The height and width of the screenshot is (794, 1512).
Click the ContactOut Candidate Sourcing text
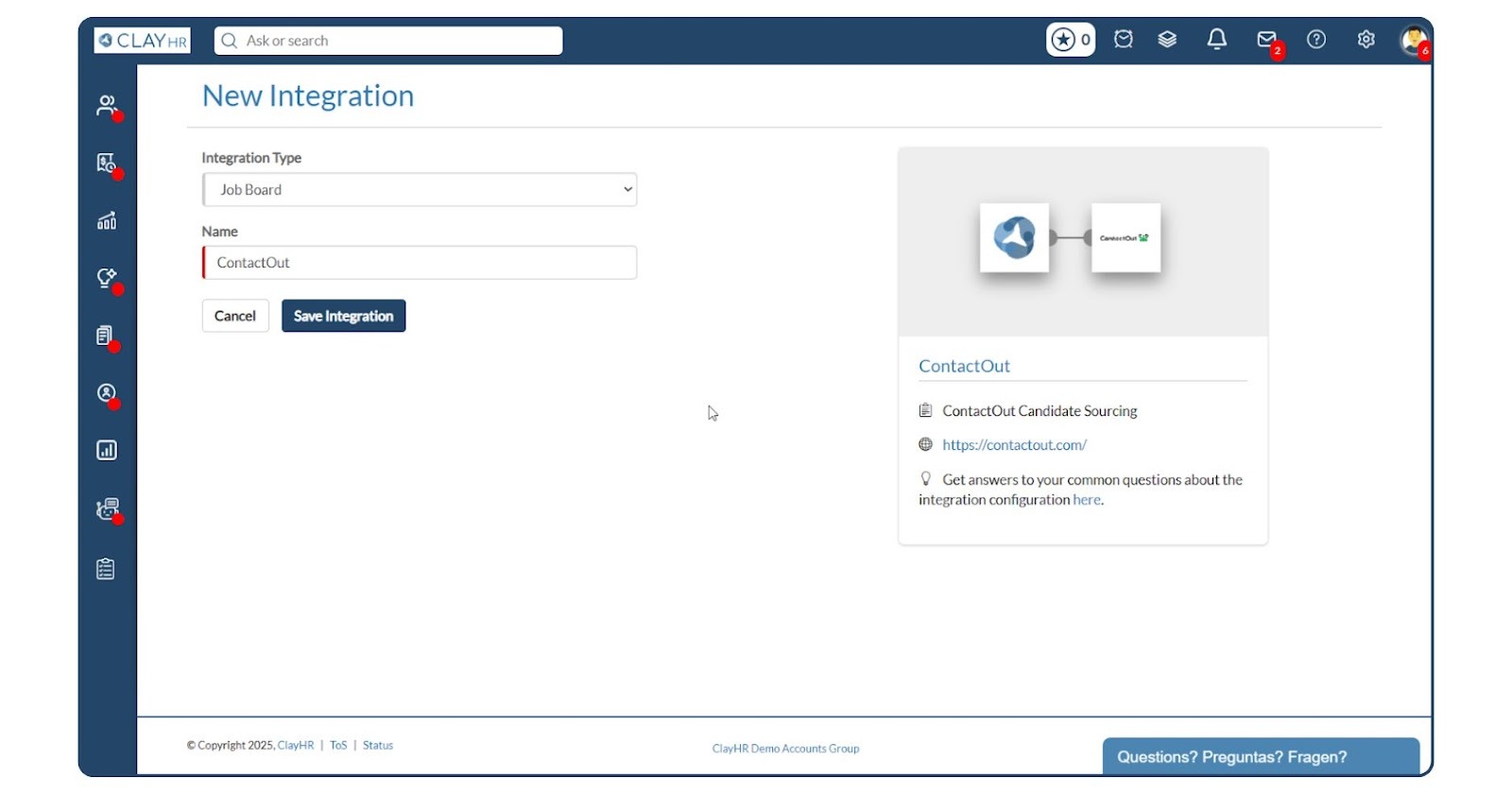pos(1039,411)
